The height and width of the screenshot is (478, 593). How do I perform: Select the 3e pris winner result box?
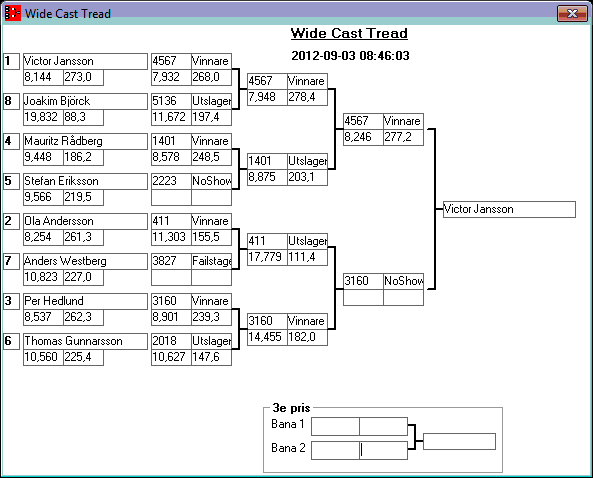pos(459,442)
